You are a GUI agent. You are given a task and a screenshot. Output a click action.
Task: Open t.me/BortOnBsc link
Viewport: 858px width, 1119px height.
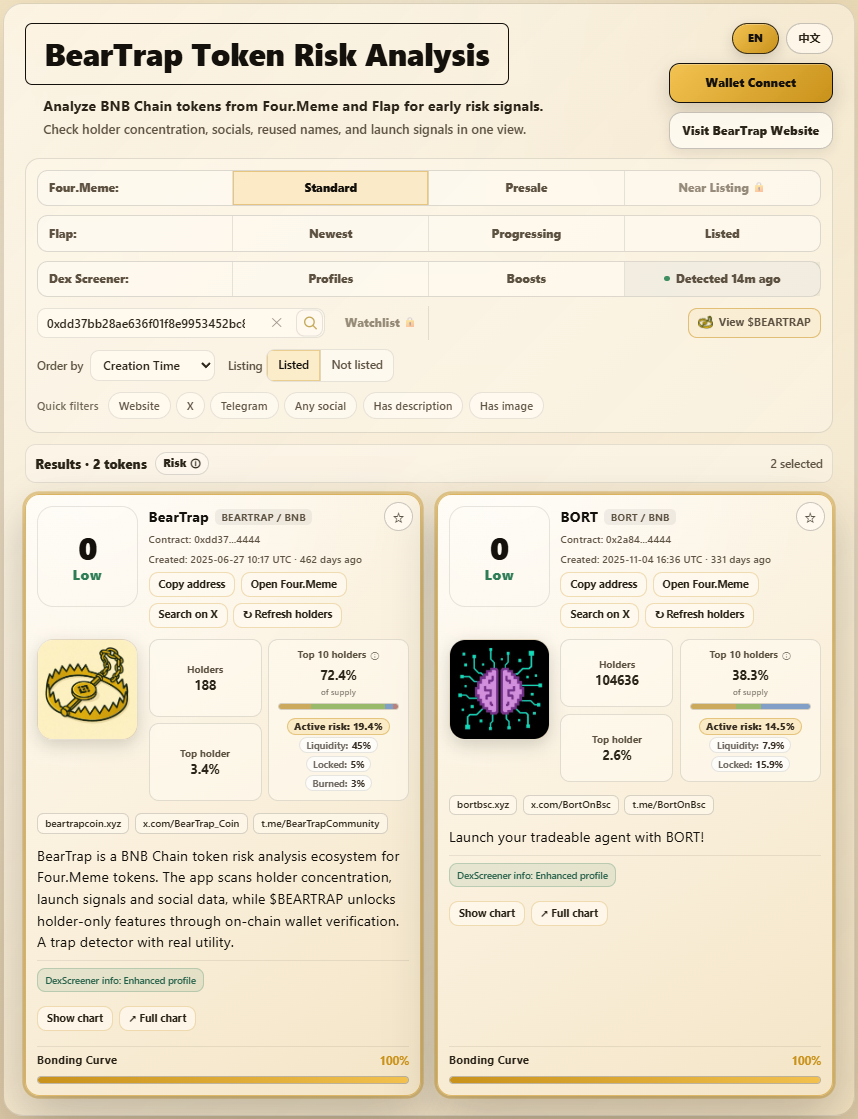pos(669,805)
